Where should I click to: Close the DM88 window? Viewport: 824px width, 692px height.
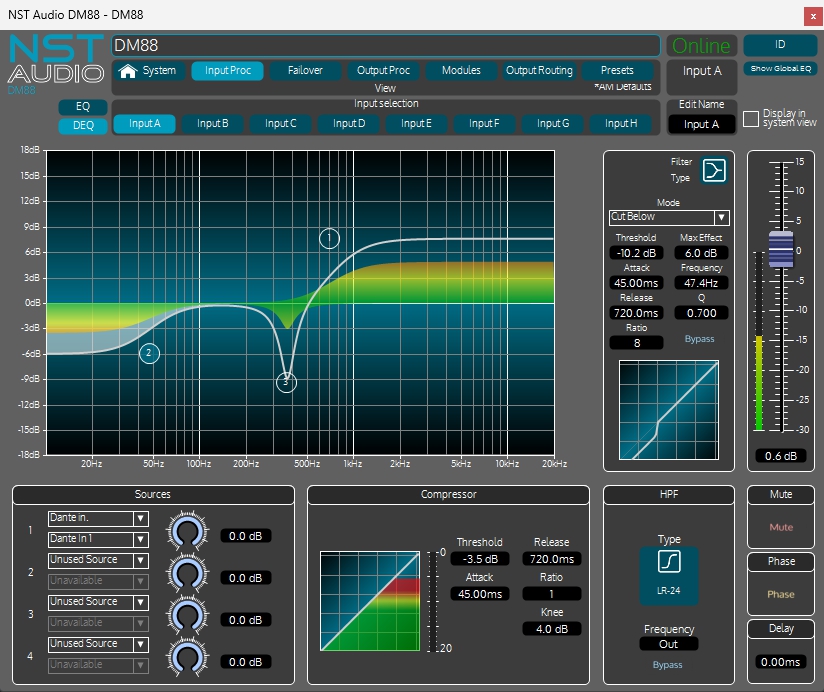point(813,16)
